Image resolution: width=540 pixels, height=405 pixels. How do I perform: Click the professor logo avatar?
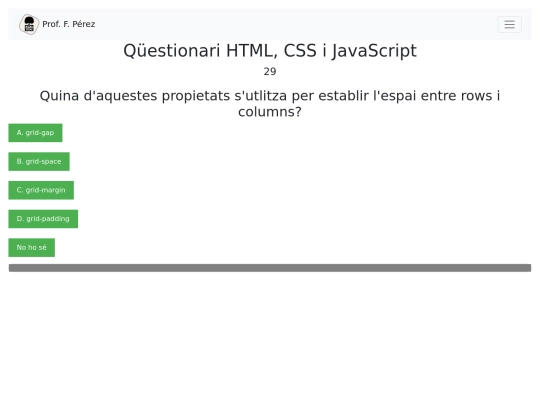pos(29,24)
